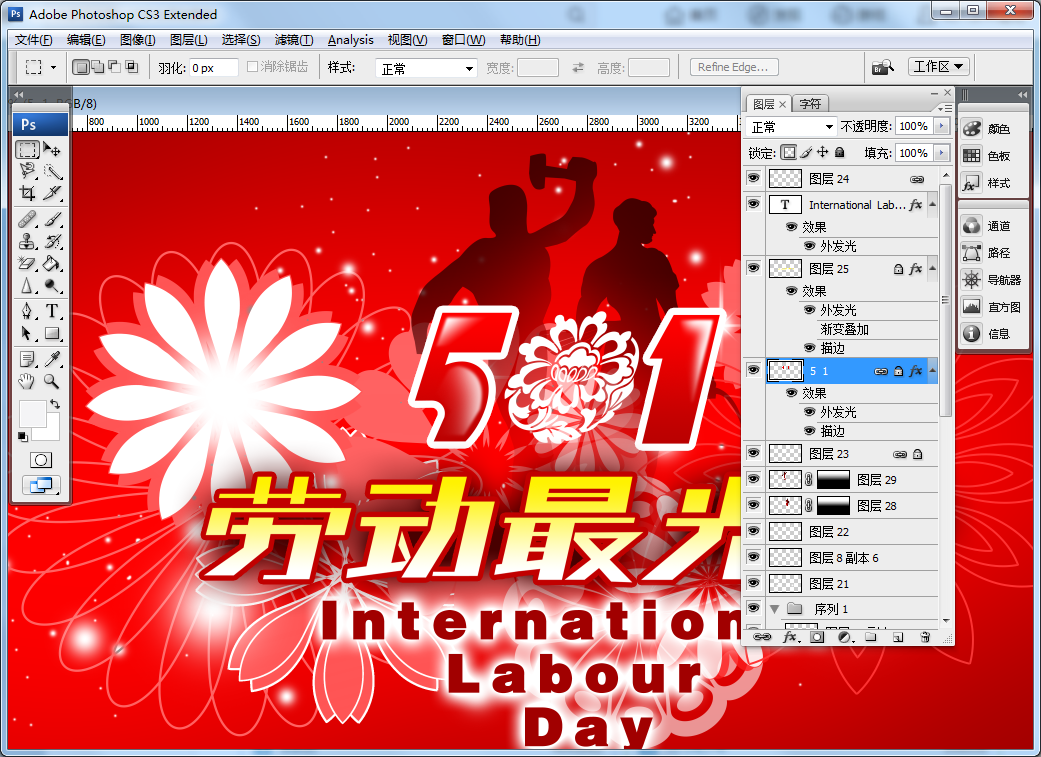Screen dimensions: 1041x757
Task: Select the Notes tool
Action: 27,359
